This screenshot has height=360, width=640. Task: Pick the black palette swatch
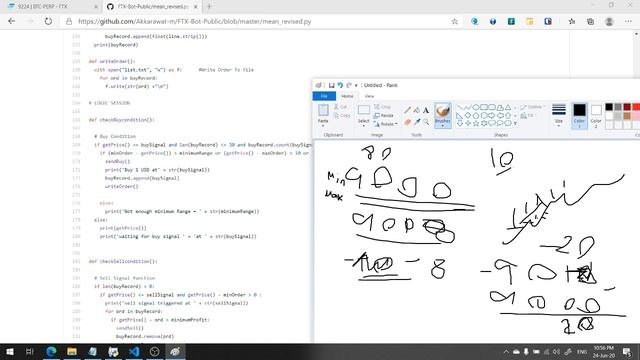point(609,107)
